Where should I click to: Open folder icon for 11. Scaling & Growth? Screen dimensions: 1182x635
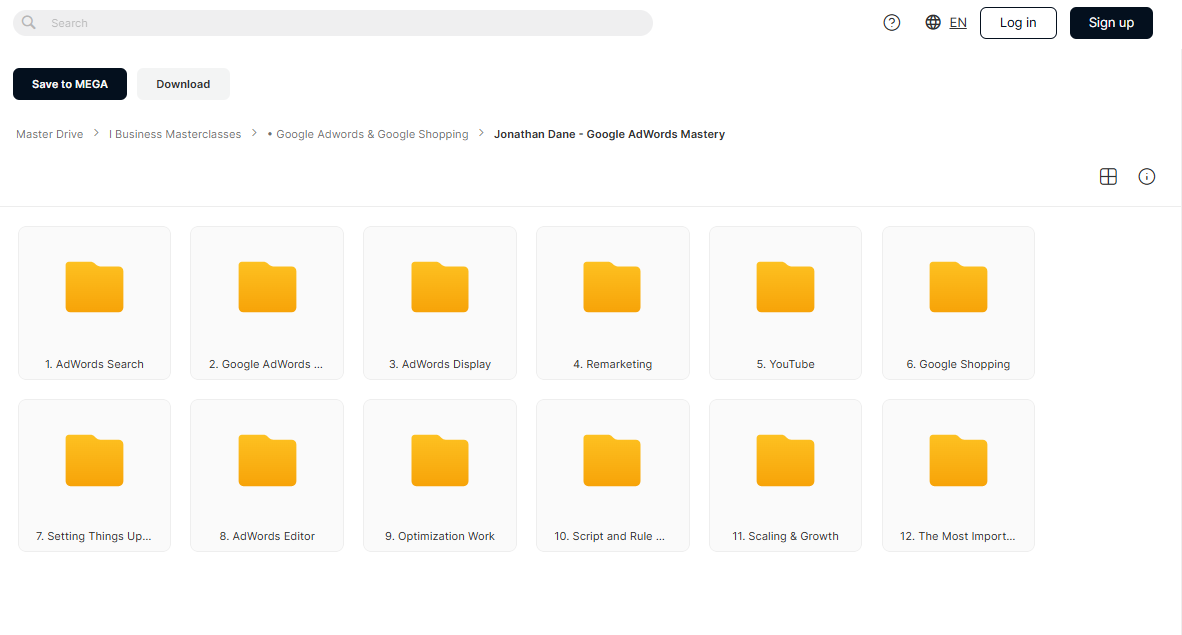(785, 460)
